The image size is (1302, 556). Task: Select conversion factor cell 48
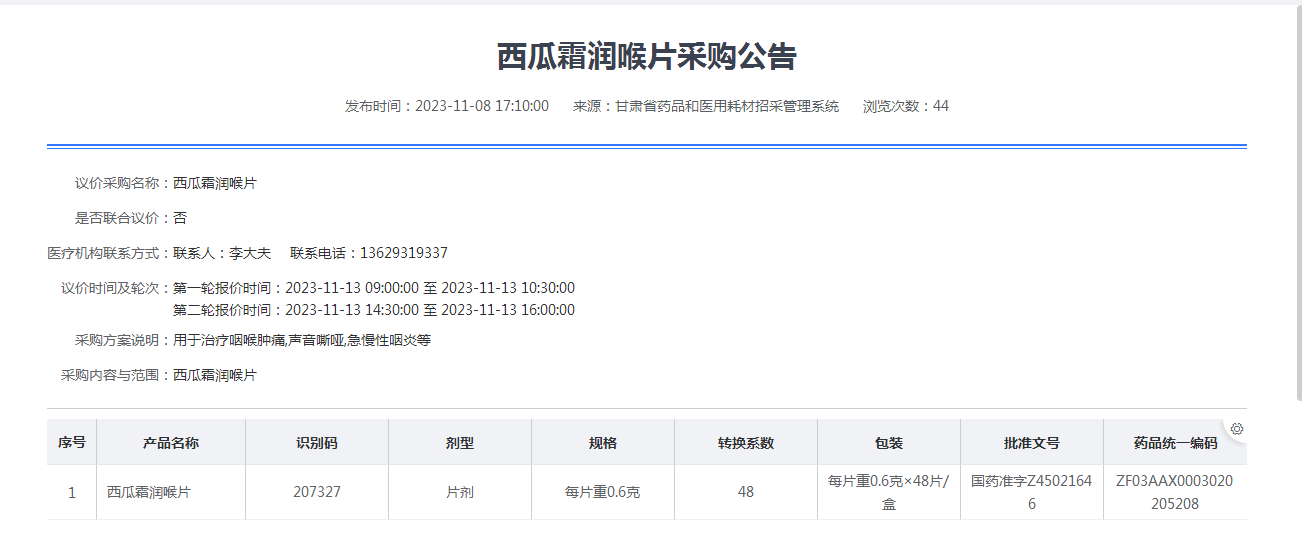pos(746,492)
